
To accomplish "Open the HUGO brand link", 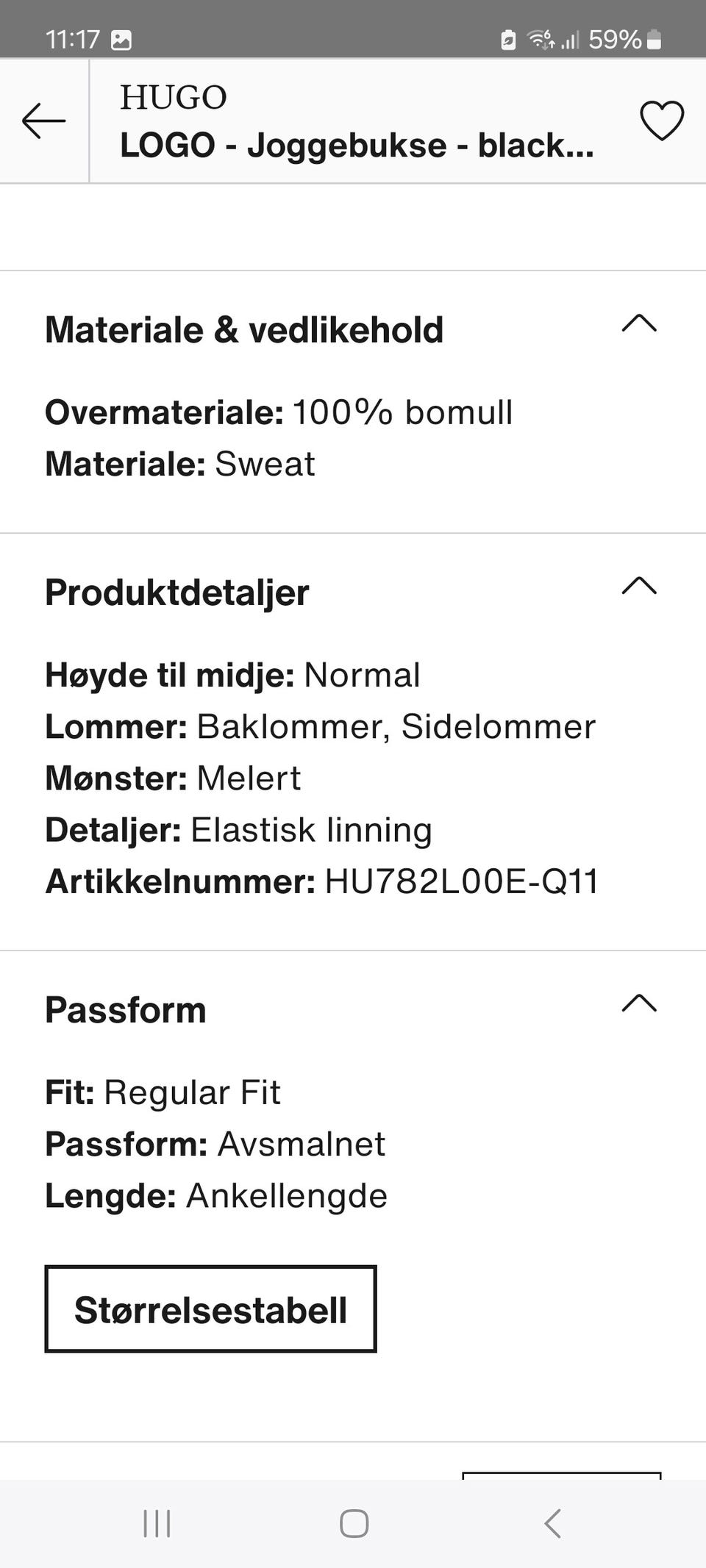I will click(174, 98).
